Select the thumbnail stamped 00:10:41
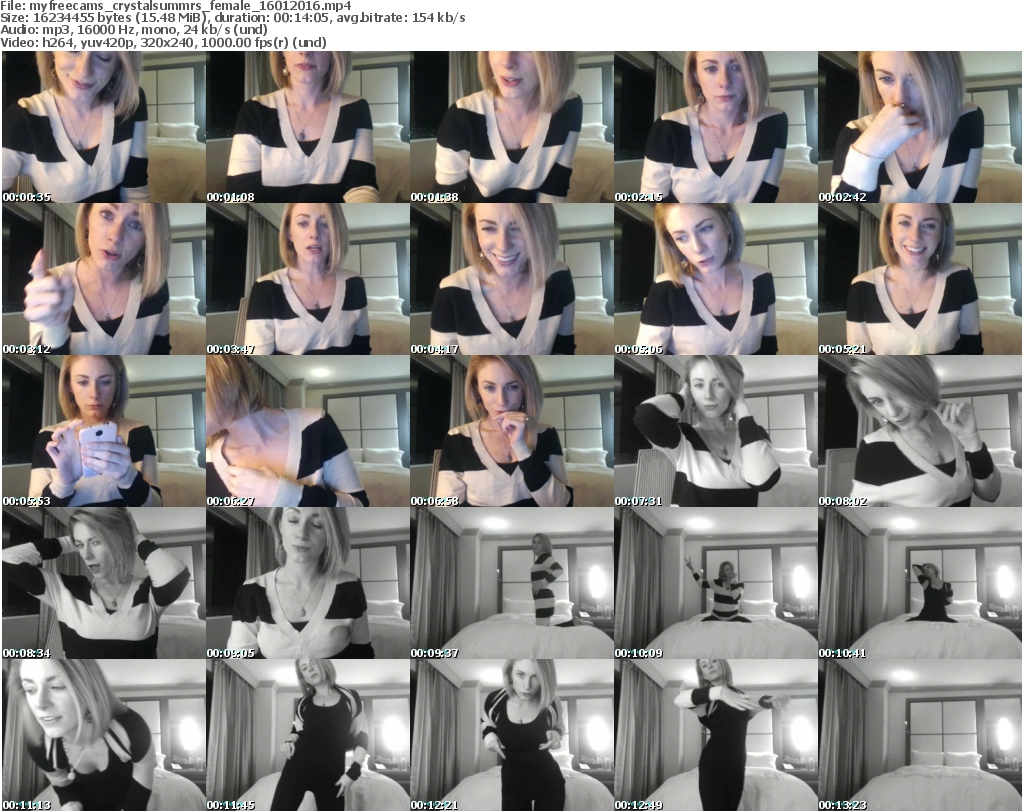Viewport: 1024px width, 811px height. click(x=920, y=584)
